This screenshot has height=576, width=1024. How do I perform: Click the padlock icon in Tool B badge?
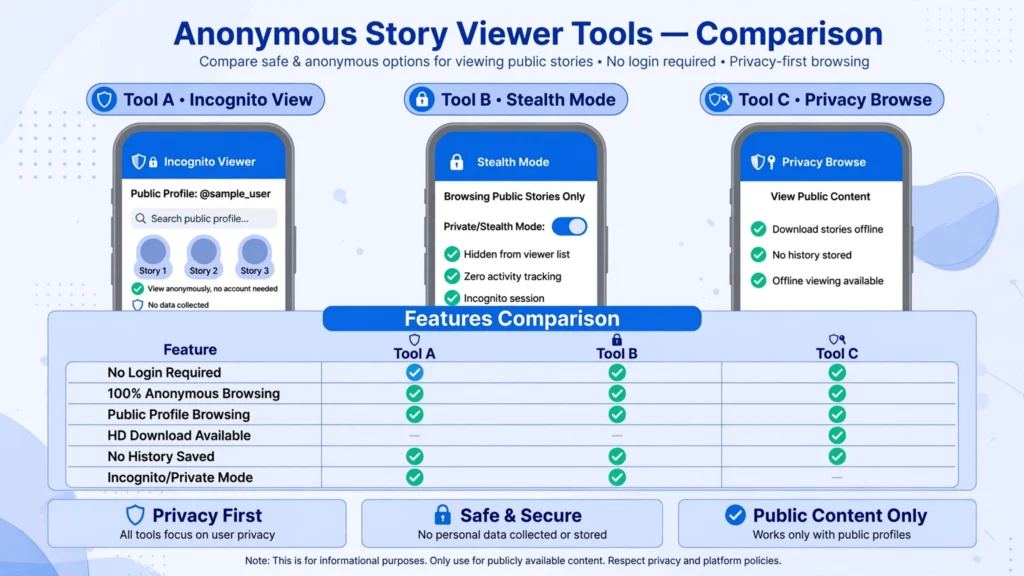(x=422, y=99)
